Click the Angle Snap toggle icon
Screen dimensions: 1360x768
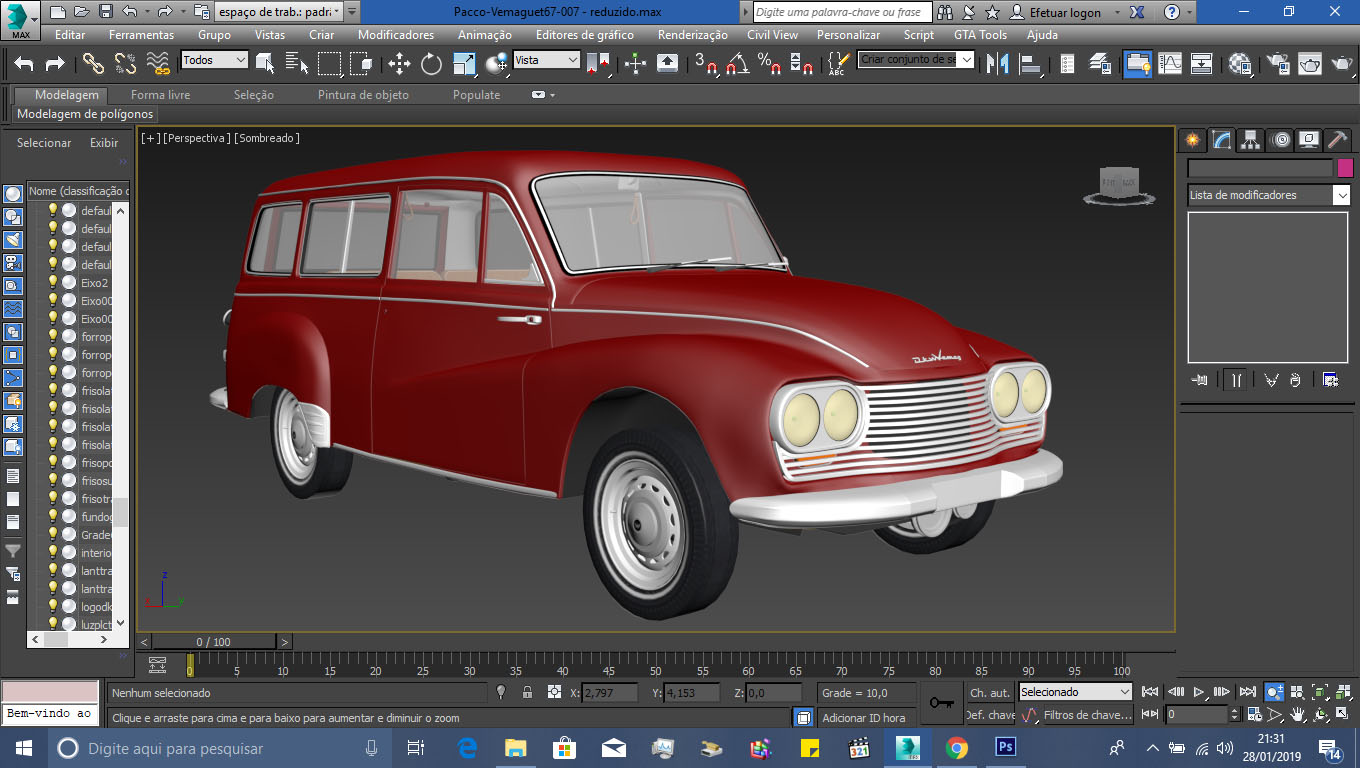(738, 64)
